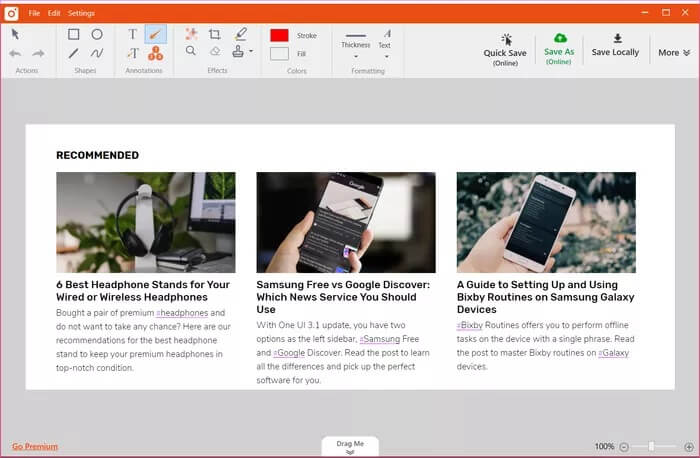Select the crop tool
The height and width of the screenshot is (458, 700).
[215, 34]
